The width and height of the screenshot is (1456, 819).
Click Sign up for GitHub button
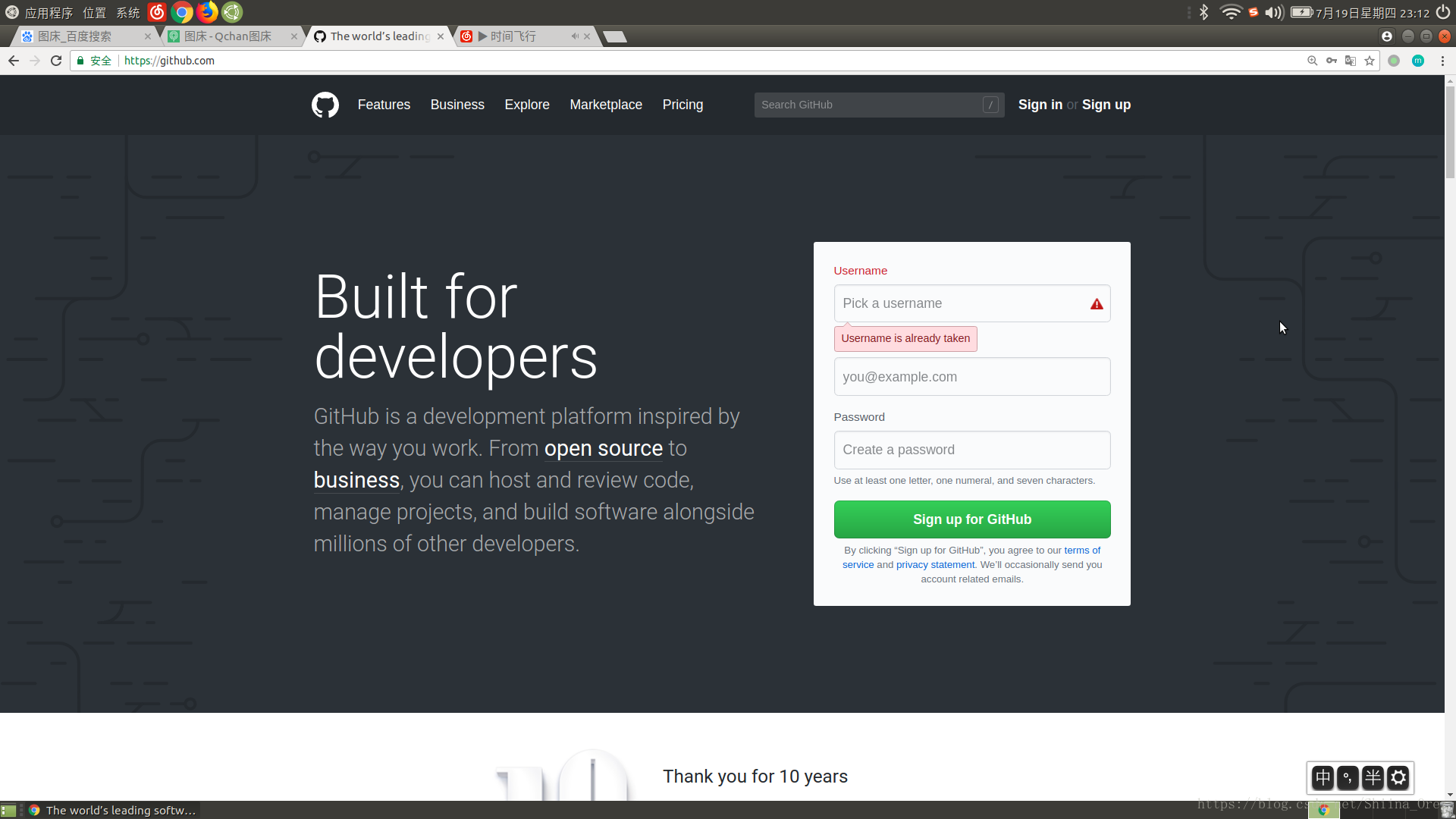[972, 519]
